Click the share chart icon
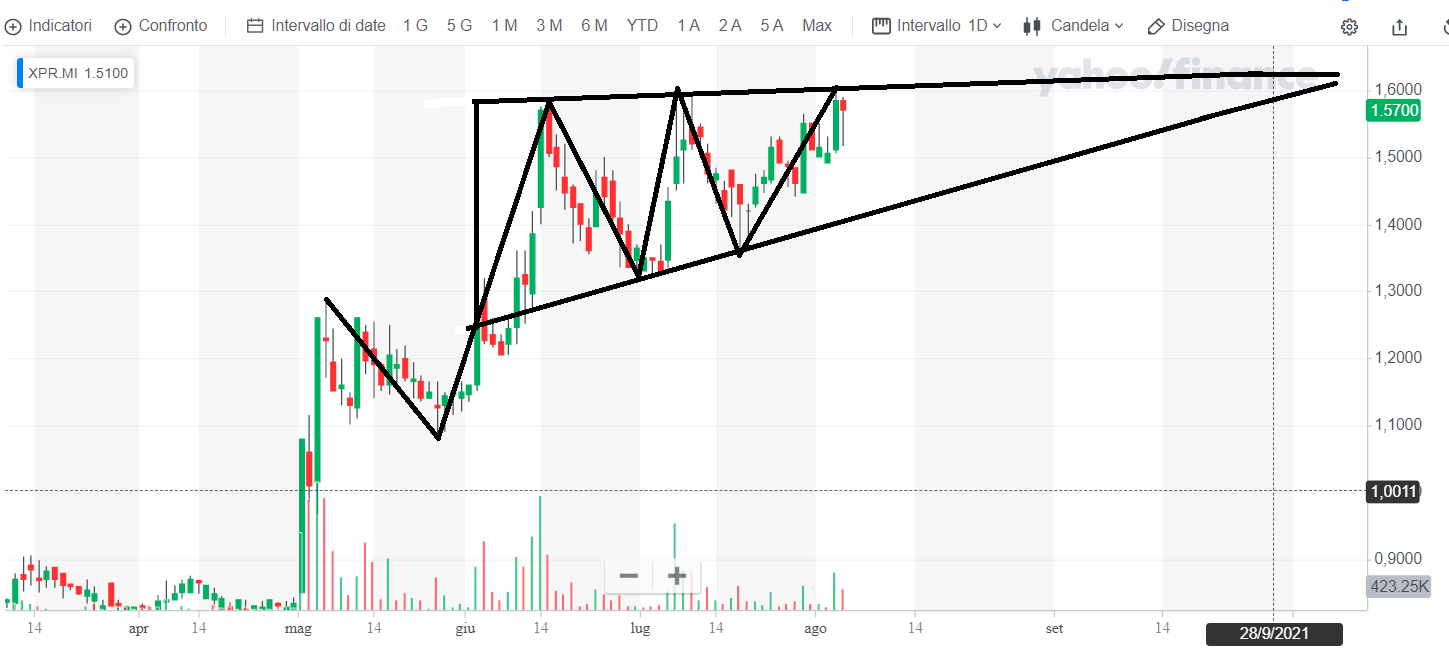The height and width of the screenshot is (655, 1449). click(x=1400, y=27)
